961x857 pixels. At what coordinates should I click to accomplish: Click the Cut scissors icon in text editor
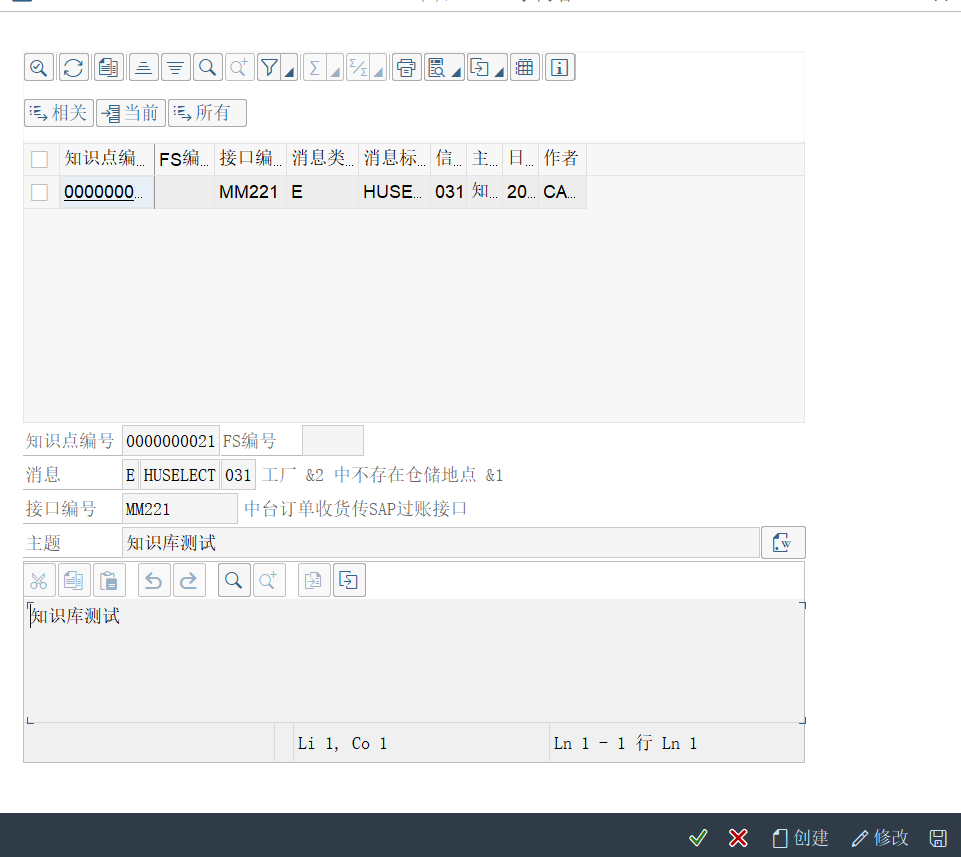point(39,581)
